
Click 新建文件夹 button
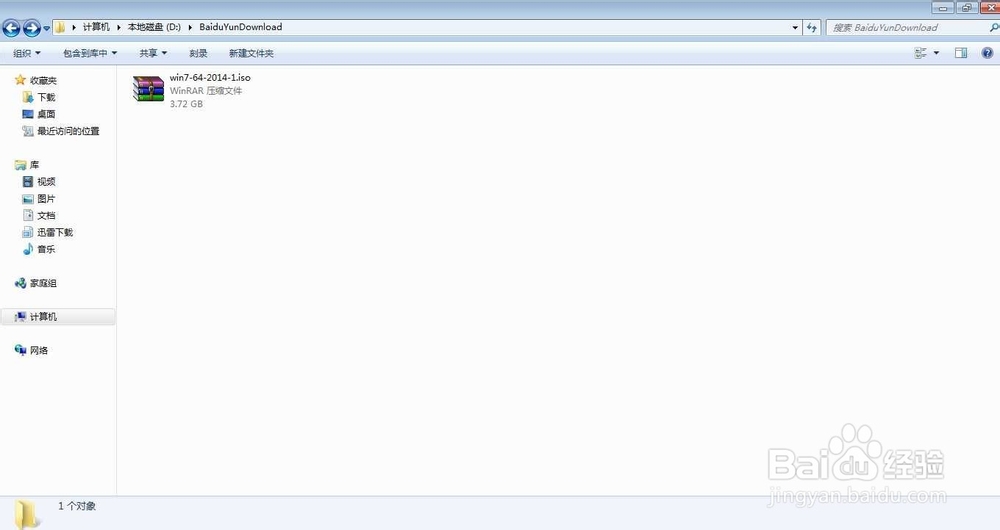point(251,53)
